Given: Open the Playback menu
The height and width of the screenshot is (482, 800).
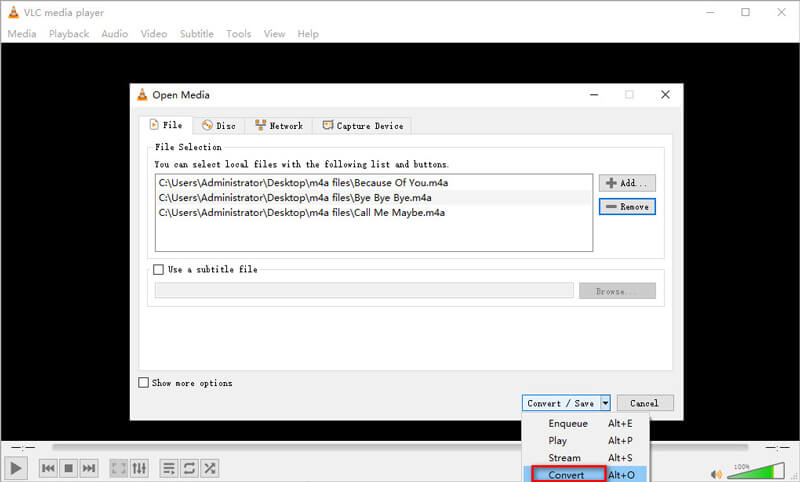Looking at the screenshot, I should point(69,34).
